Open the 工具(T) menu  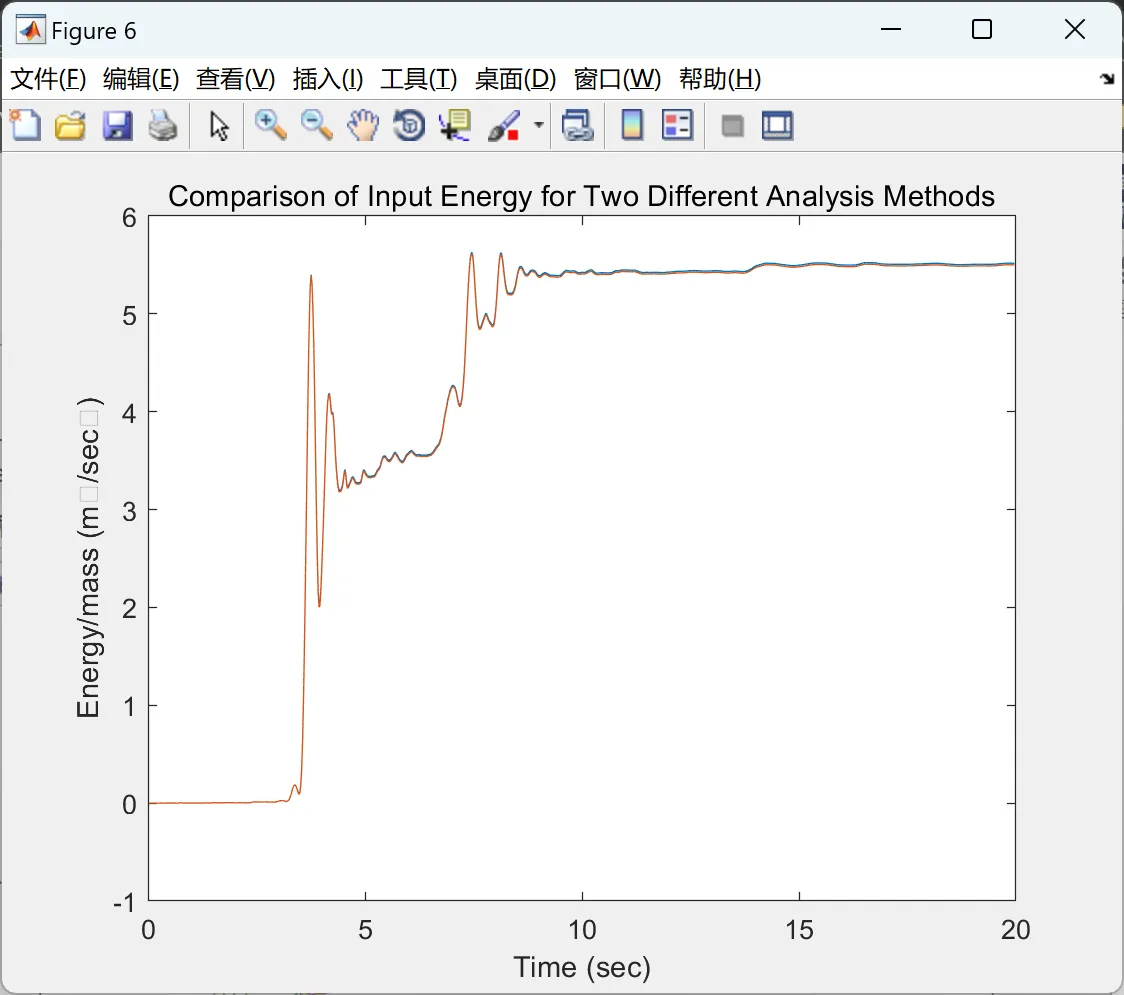(x=419, y=79)
